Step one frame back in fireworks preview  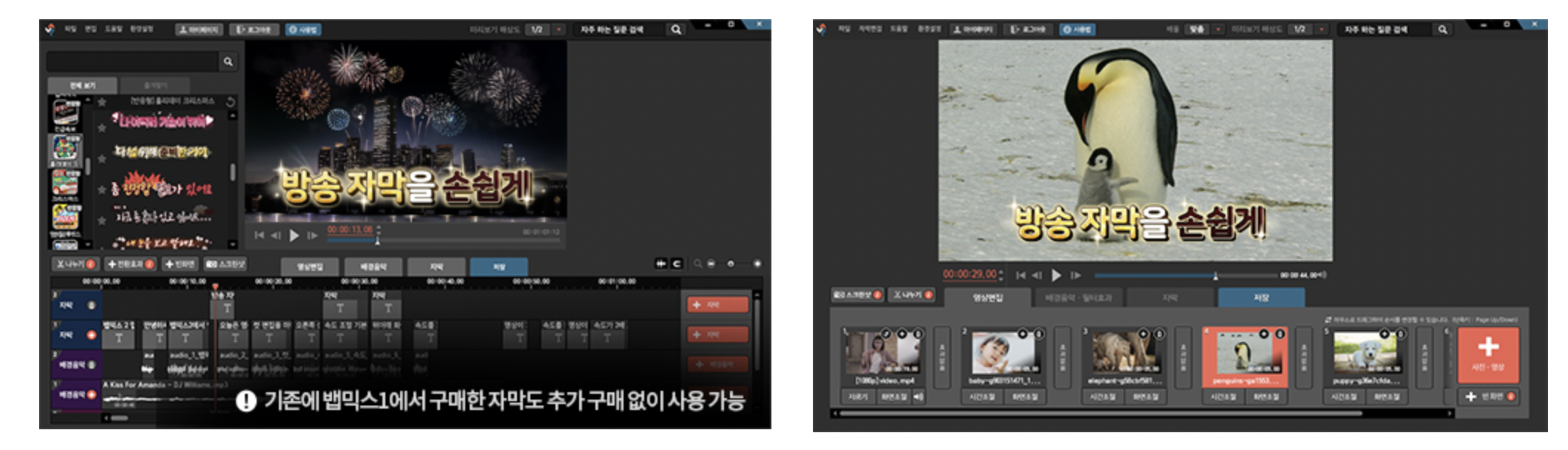276,235
